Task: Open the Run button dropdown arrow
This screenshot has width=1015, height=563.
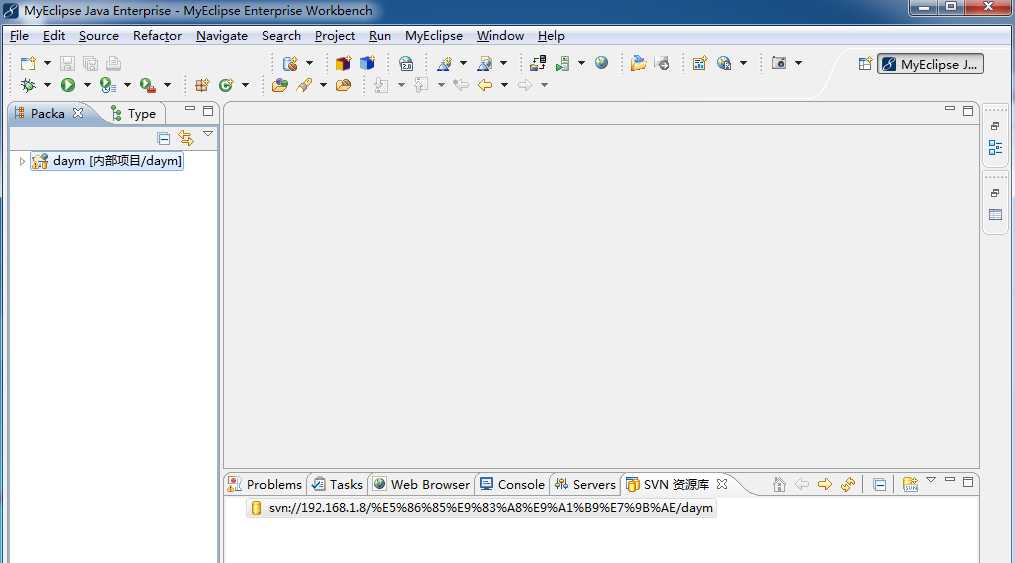Action: pos(87,85)
